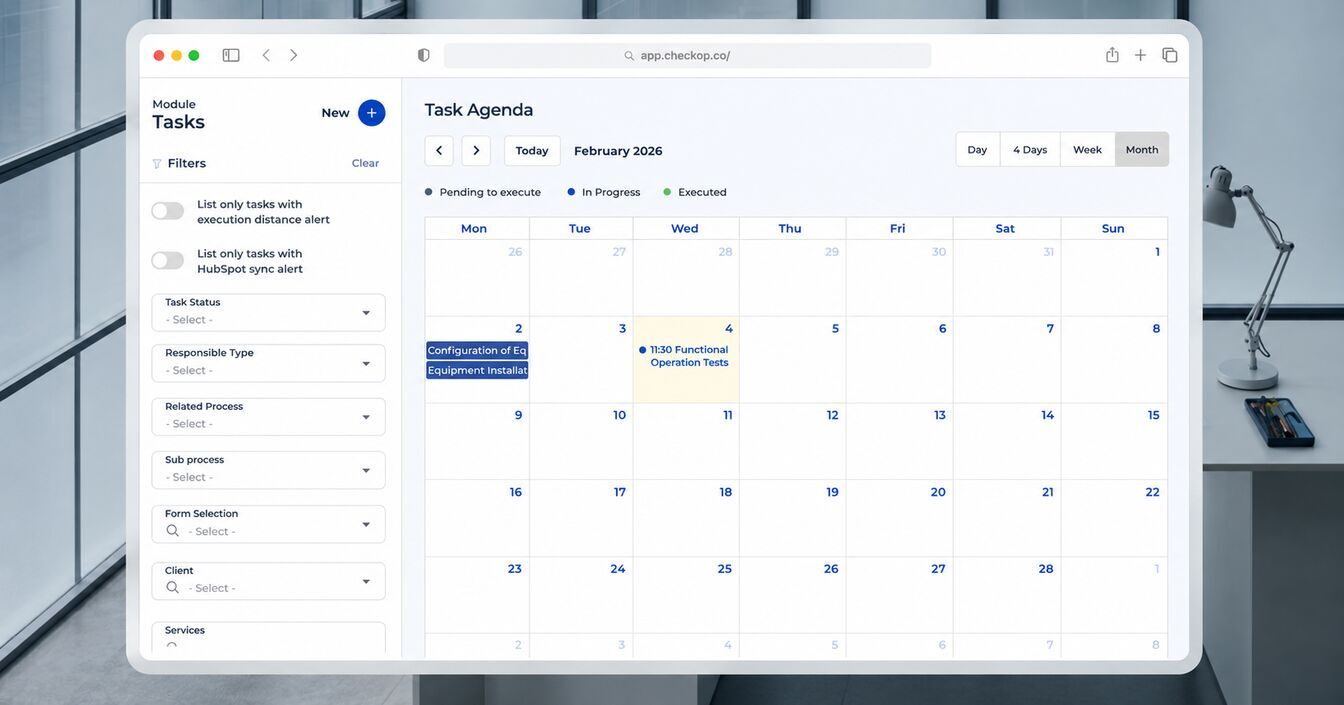Click the February 2026 month label
The width and height of the screenshot is (1344, 705).
[618, 151]
